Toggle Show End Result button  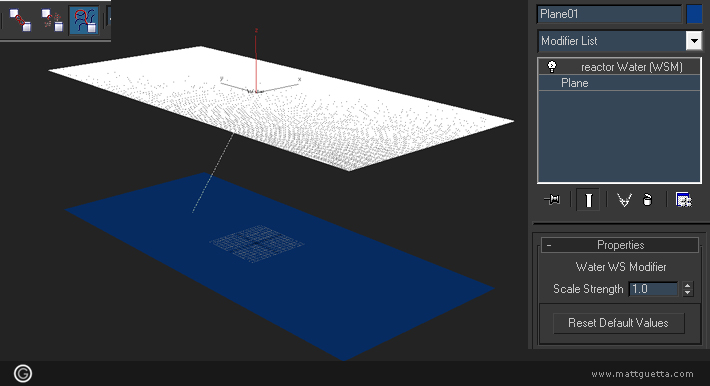pos(588,200)
